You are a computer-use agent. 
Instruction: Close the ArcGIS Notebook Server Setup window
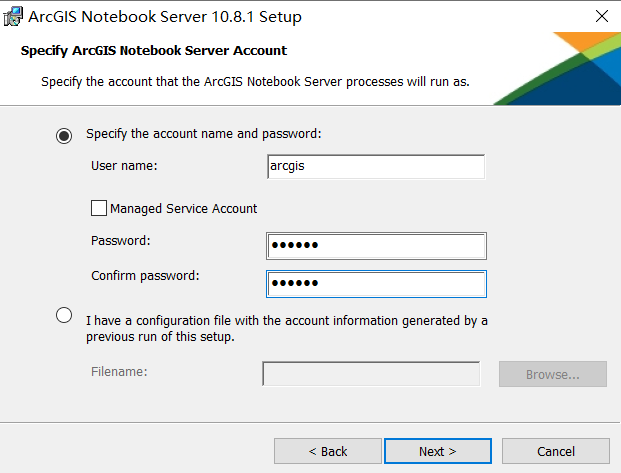(x=602, y=16)
